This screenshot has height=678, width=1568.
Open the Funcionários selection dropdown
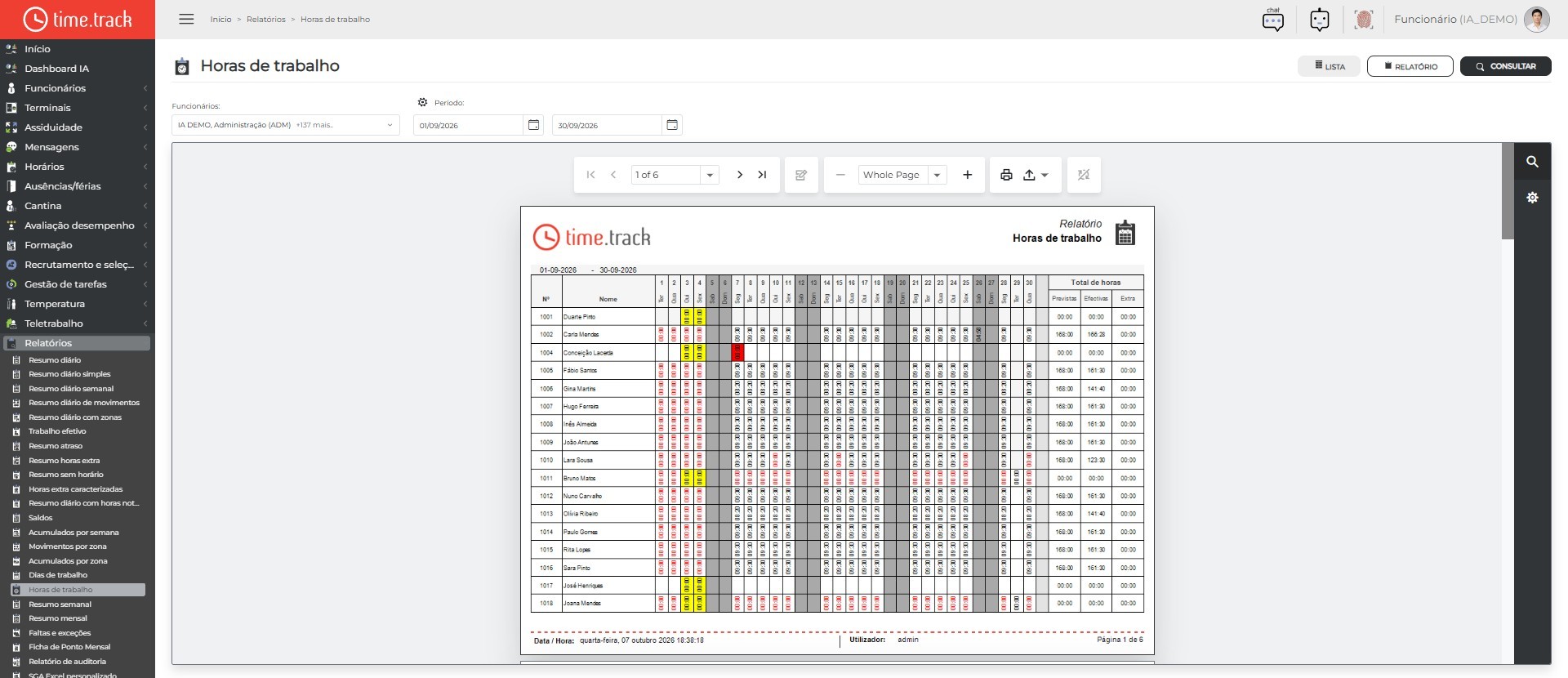pos(286,125)
